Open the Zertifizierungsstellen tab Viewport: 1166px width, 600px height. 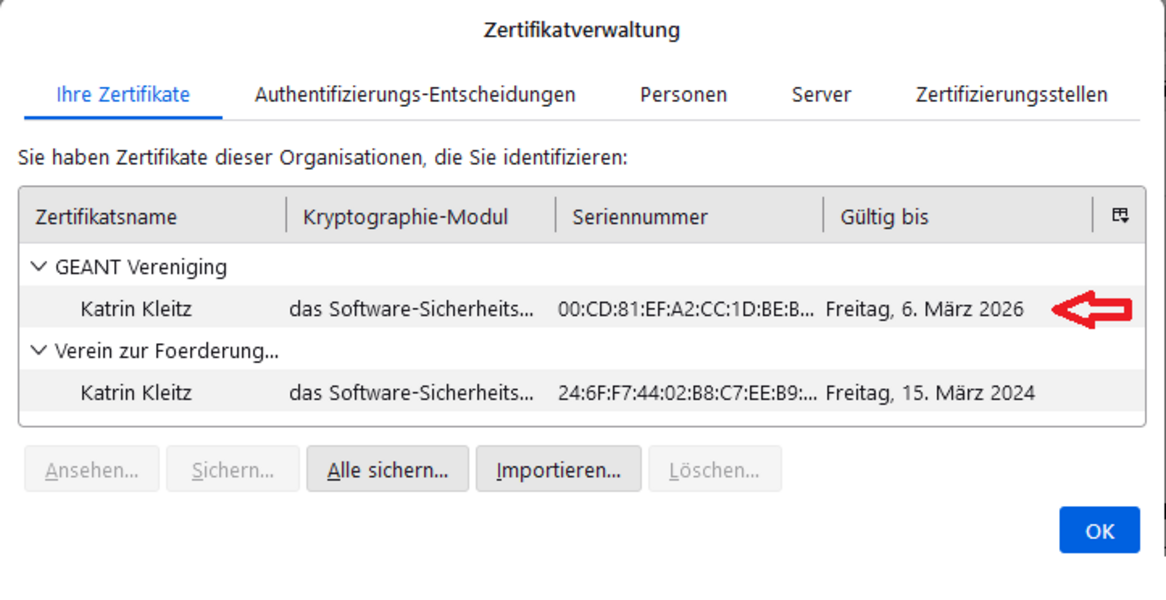(1011, 95)
